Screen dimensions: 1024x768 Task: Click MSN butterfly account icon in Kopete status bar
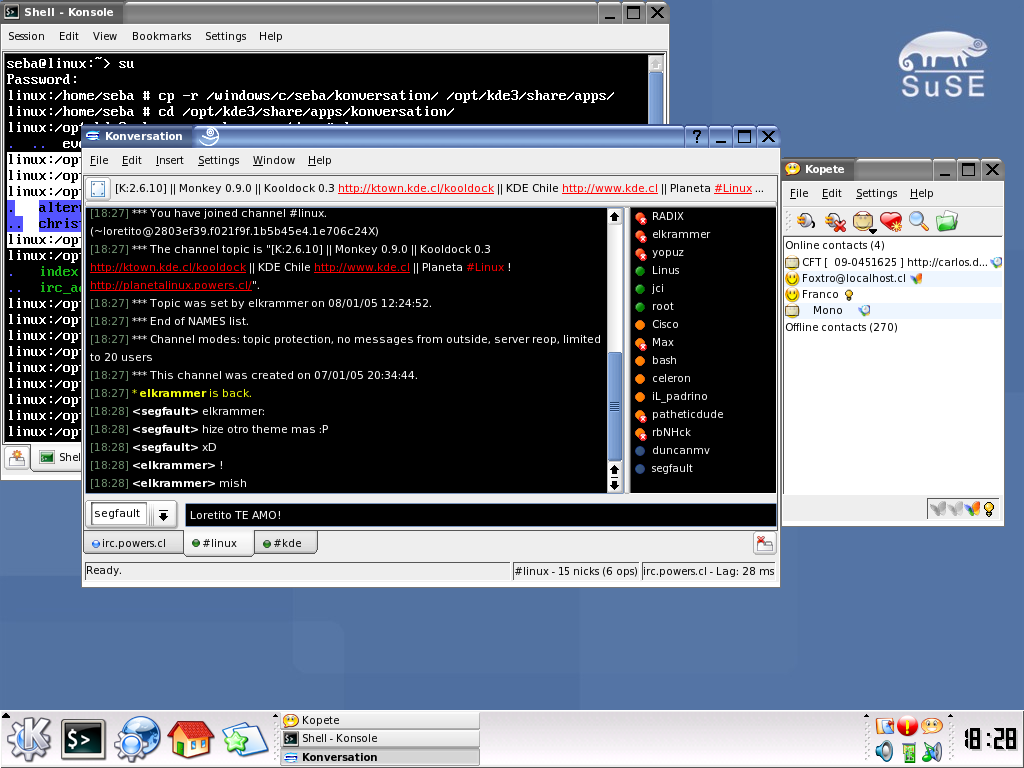click(973, 509)
